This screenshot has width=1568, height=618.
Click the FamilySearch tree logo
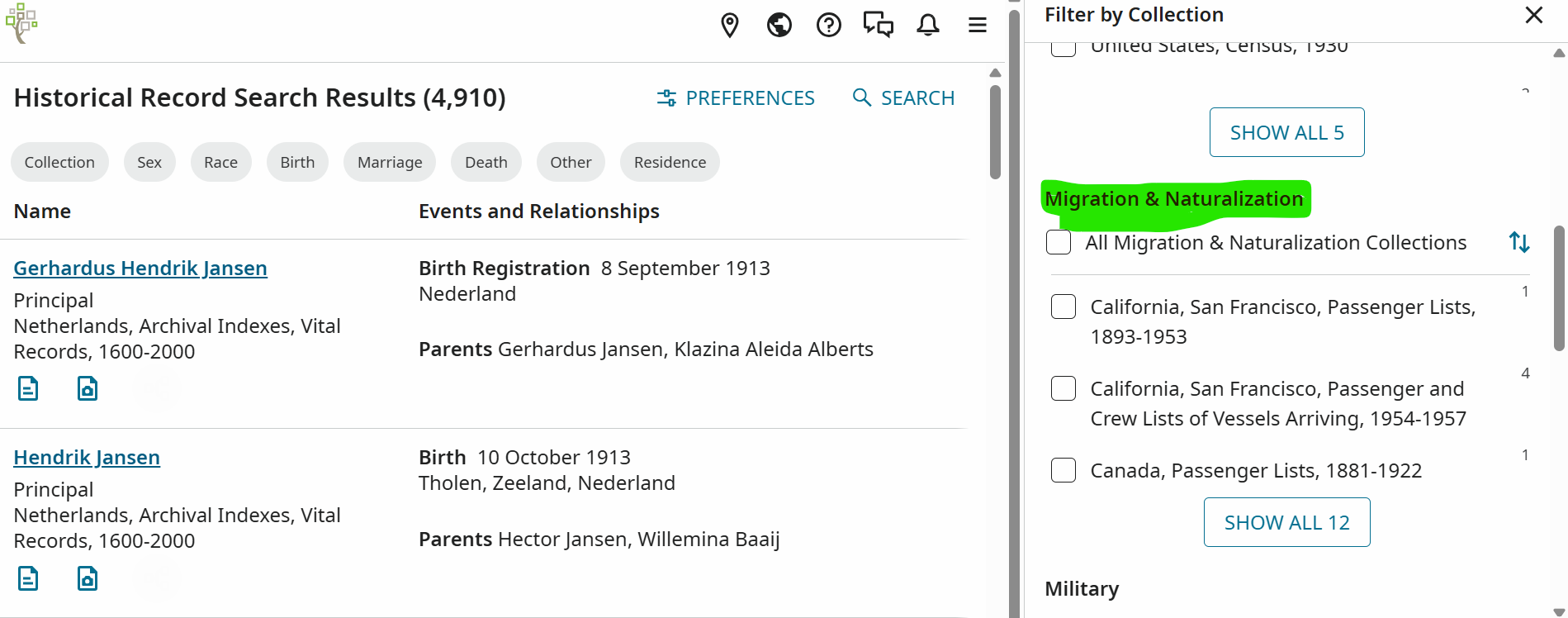21,23
